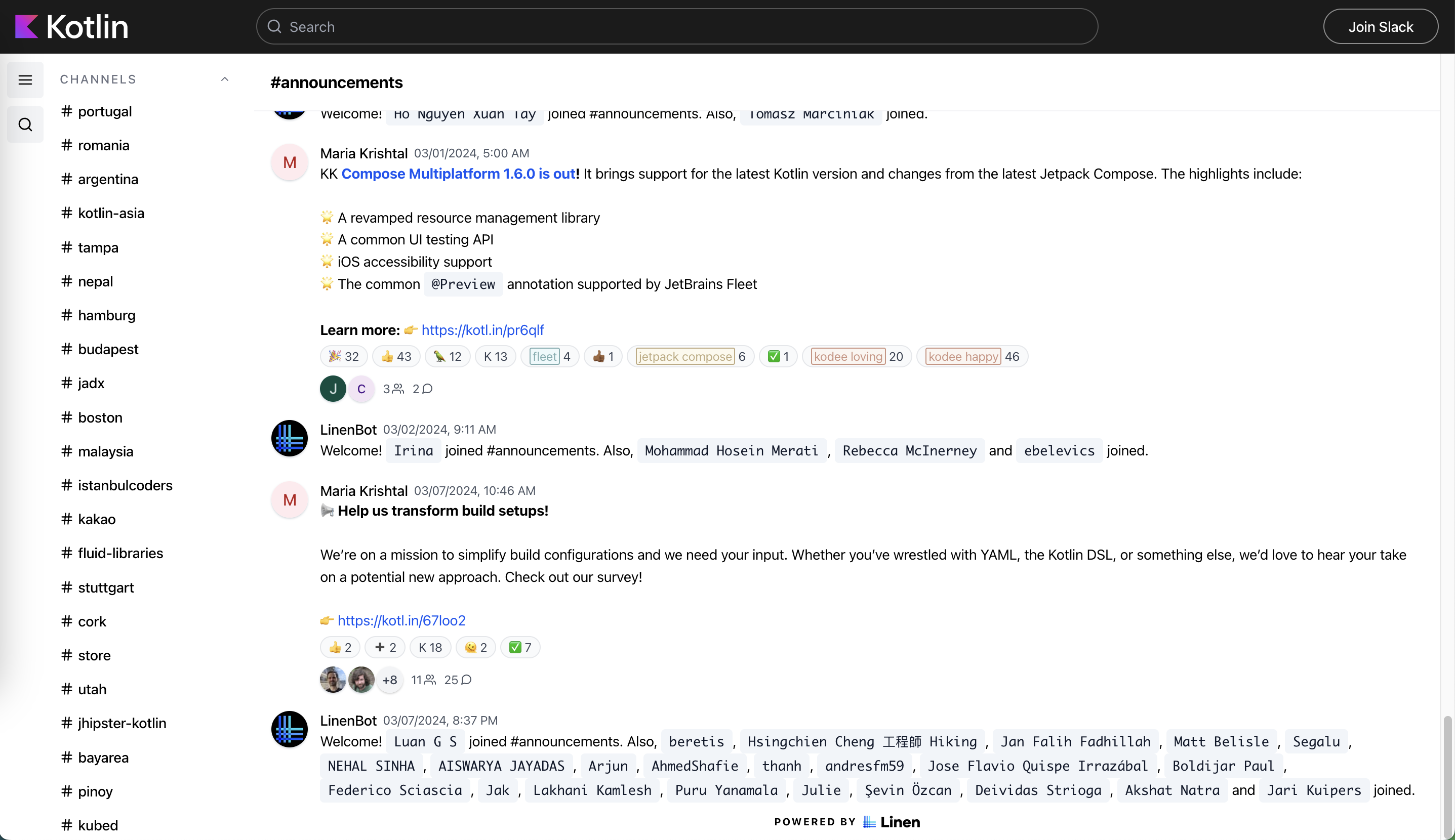This screenshot has width=1455, height=840.
Task: Click the Join Slack button
Action: [1381, 26]
